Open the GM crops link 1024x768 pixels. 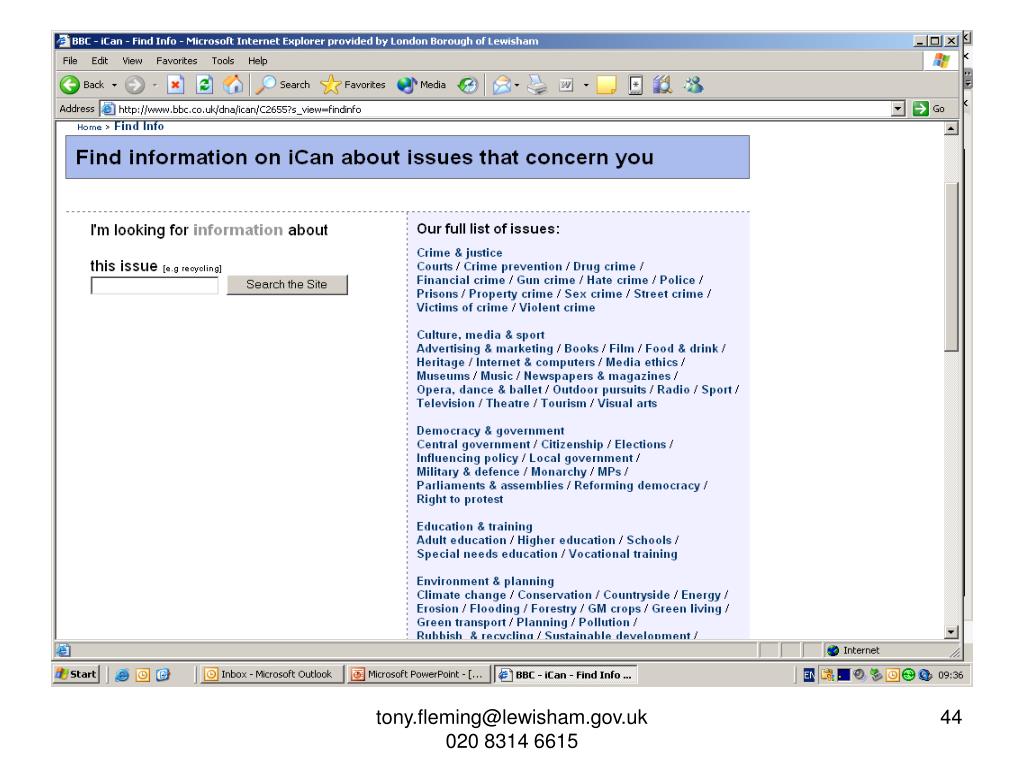pyautogui.click(x=614, y=609)
